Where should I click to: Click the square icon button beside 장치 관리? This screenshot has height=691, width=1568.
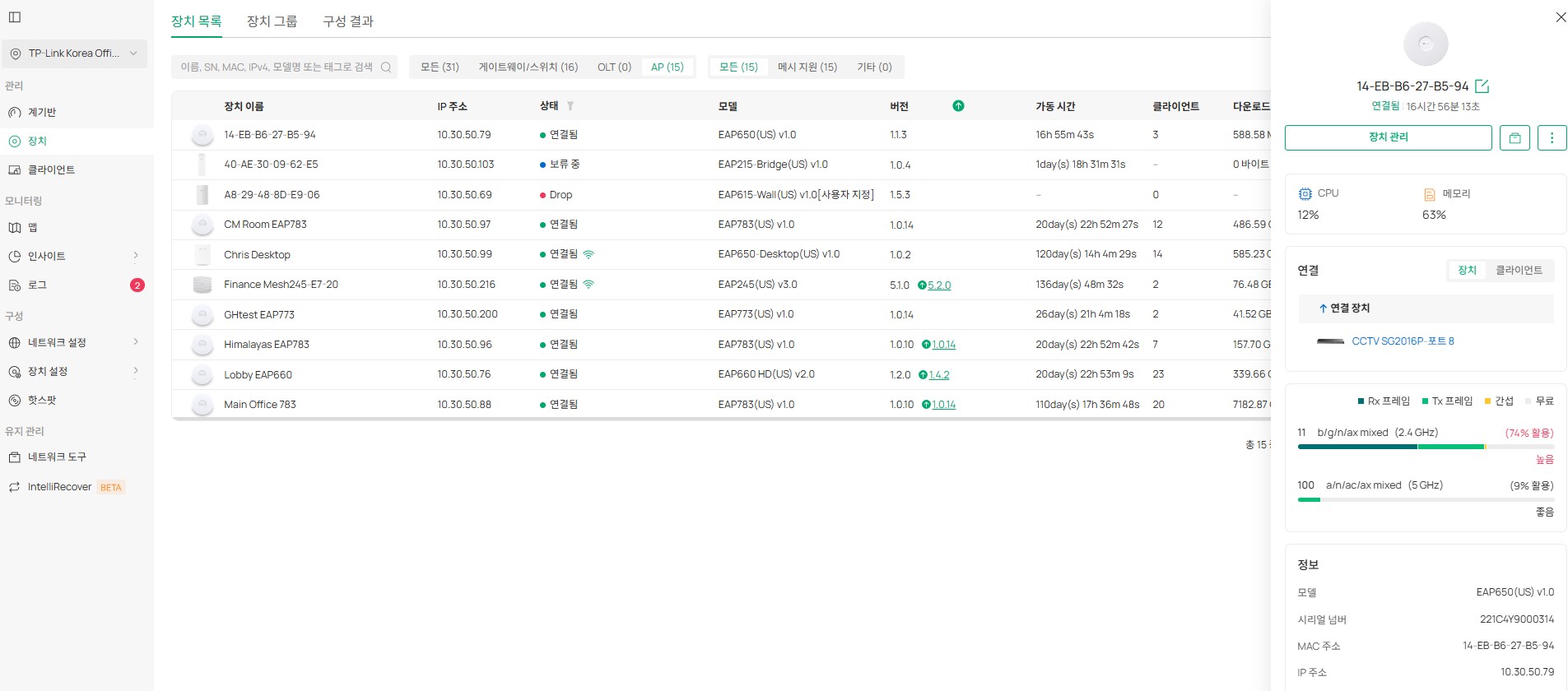(x=1514, y=138)
